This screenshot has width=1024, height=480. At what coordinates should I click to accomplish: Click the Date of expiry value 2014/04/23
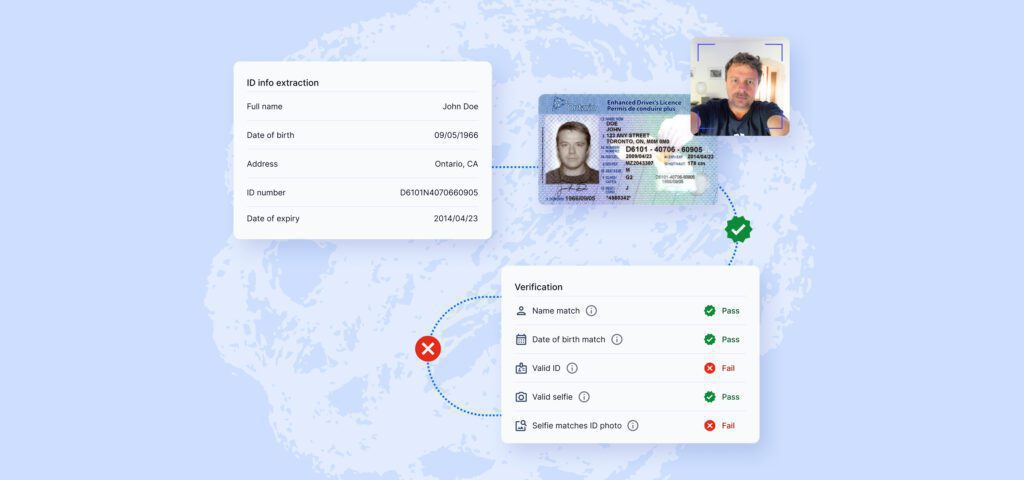[455, 218]
